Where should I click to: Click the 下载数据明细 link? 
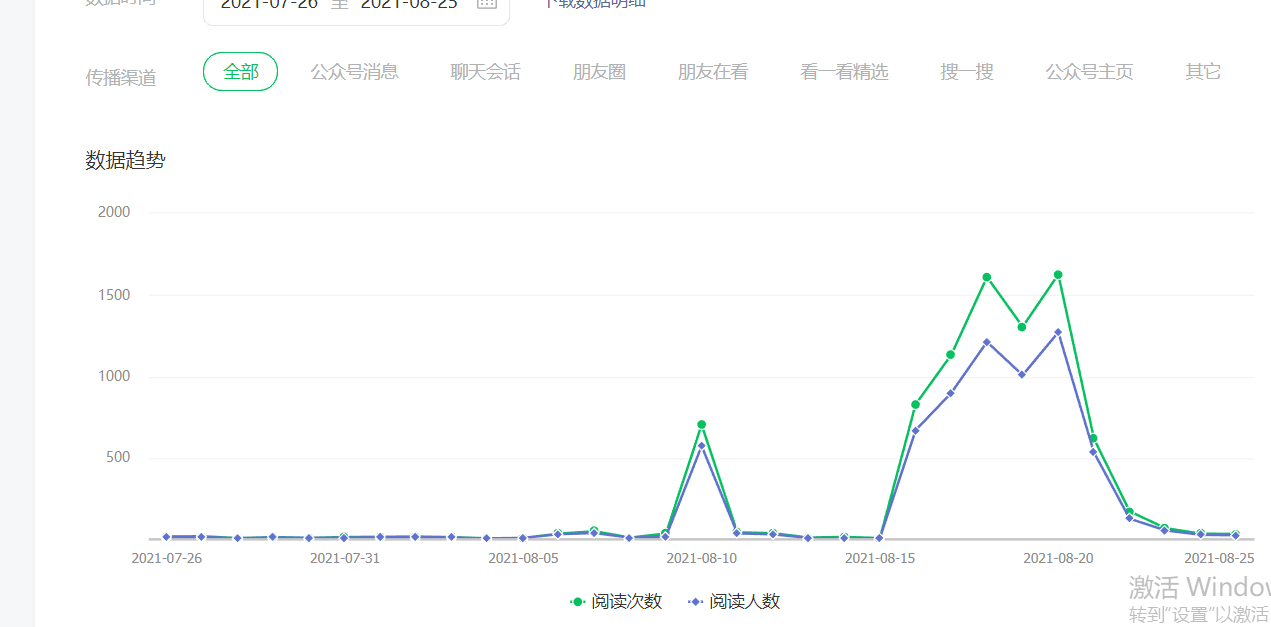click(x=594, y=3)
